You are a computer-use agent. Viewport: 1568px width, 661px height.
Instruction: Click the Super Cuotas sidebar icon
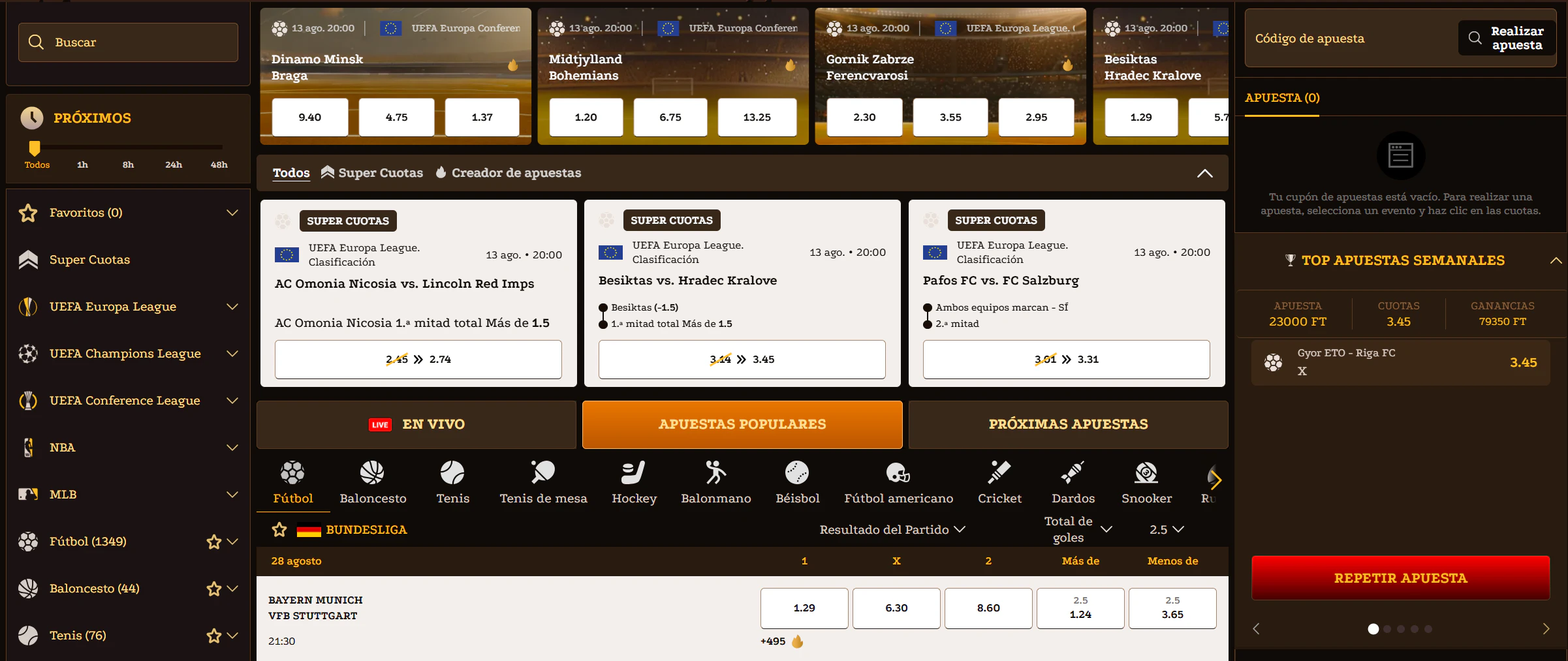pyautogui.click(x=28, y=260)
